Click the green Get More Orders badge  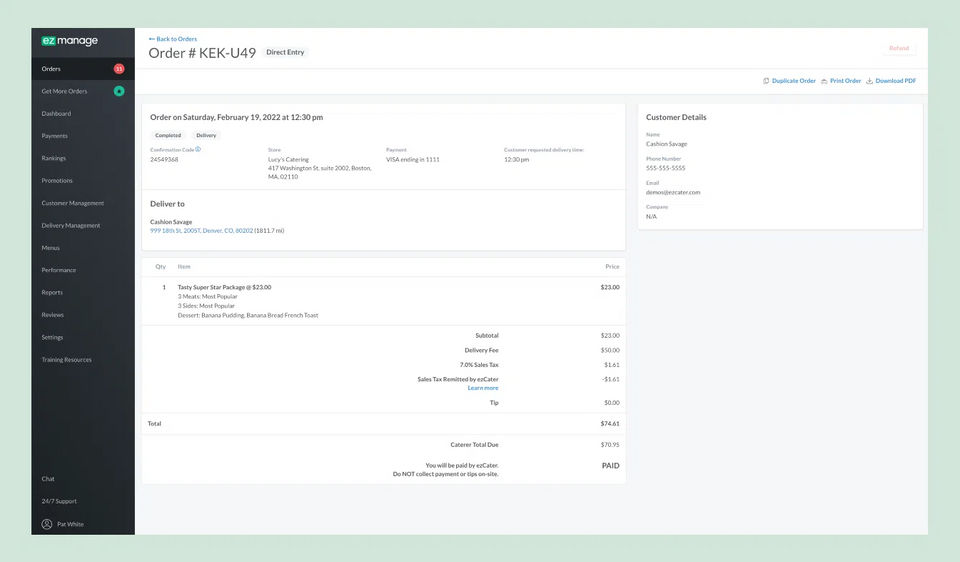119,91
